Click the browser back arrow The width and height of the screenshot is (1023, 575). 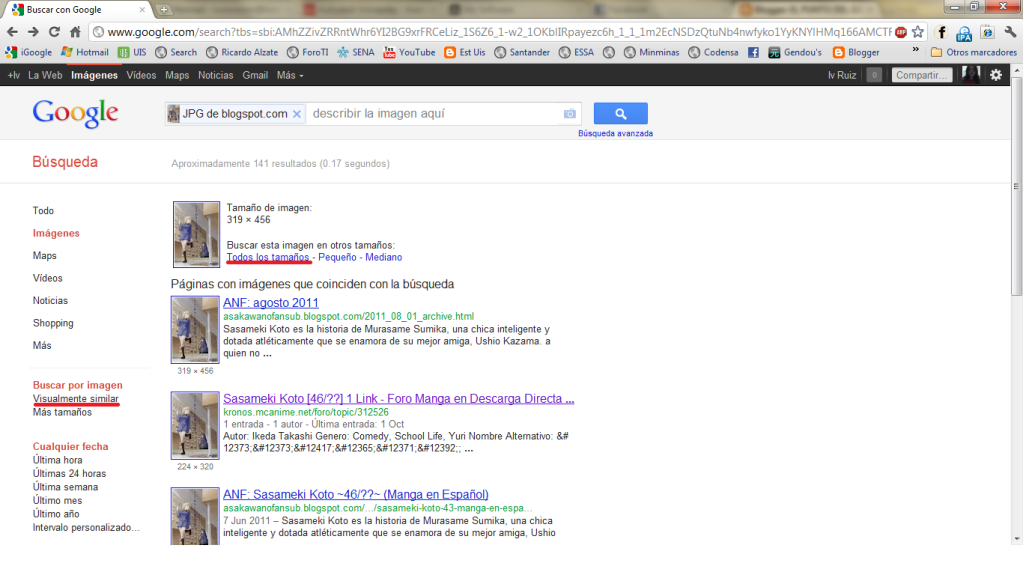tap(12, 31)
